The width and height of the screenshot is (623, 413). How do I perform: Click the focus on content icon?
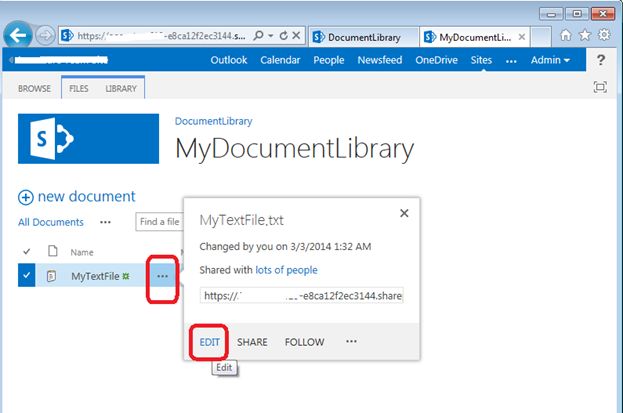600,87
